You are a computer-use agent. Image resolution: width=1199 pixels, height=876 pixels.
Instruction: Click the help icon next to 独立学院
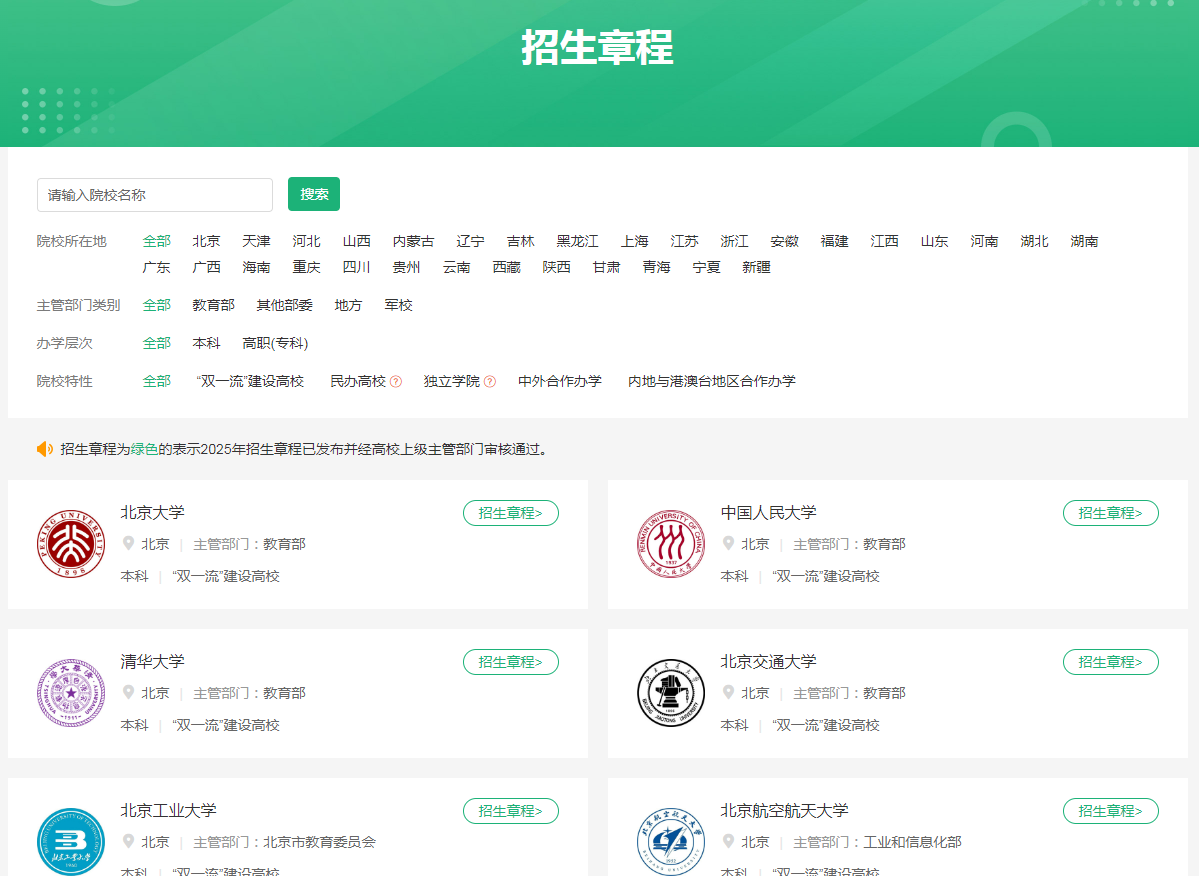490,381
